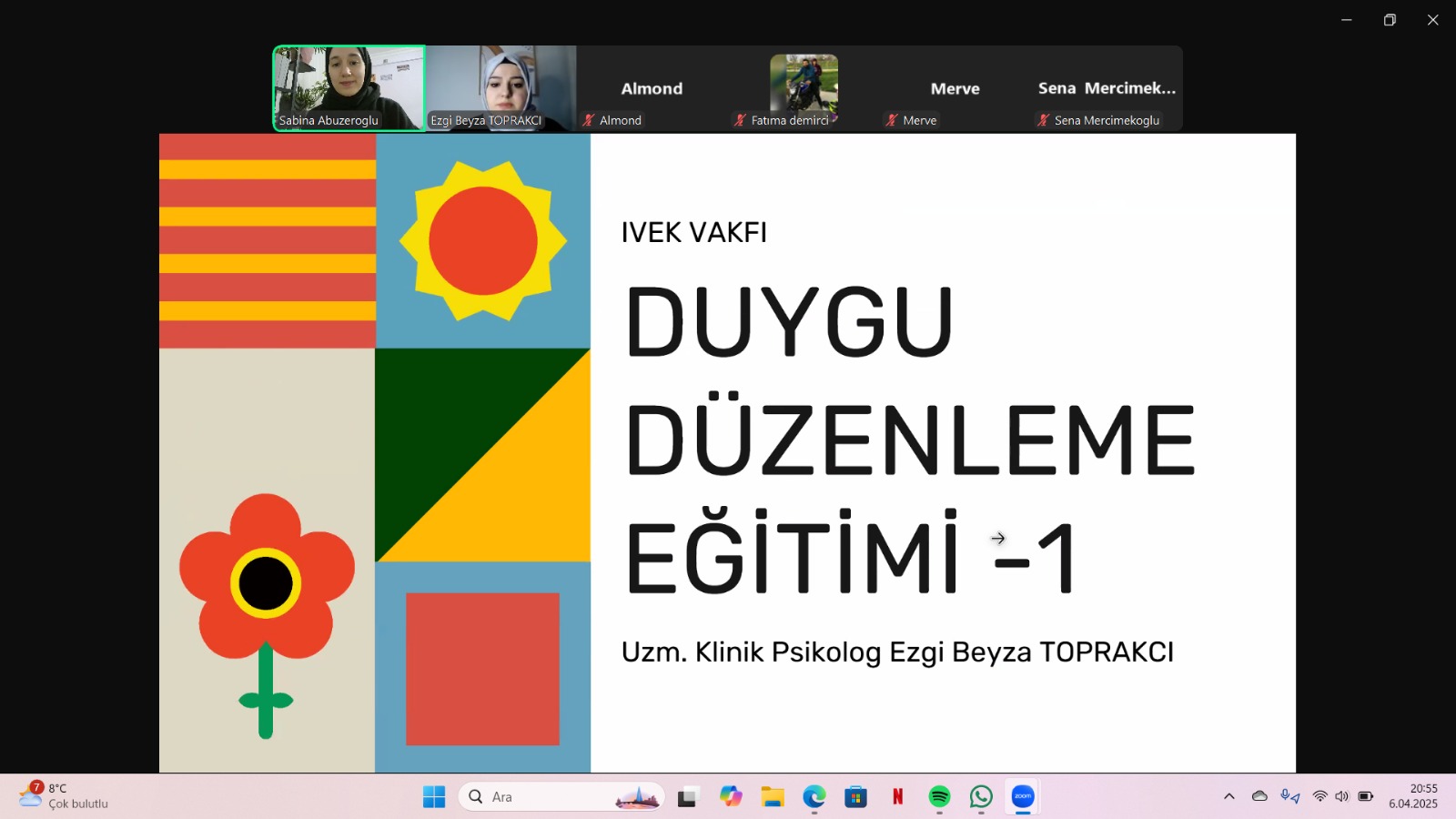Viewport: 1456px width, 819px height.
Task: Open the volume control in the tray
Action: tap(1340, 796)
